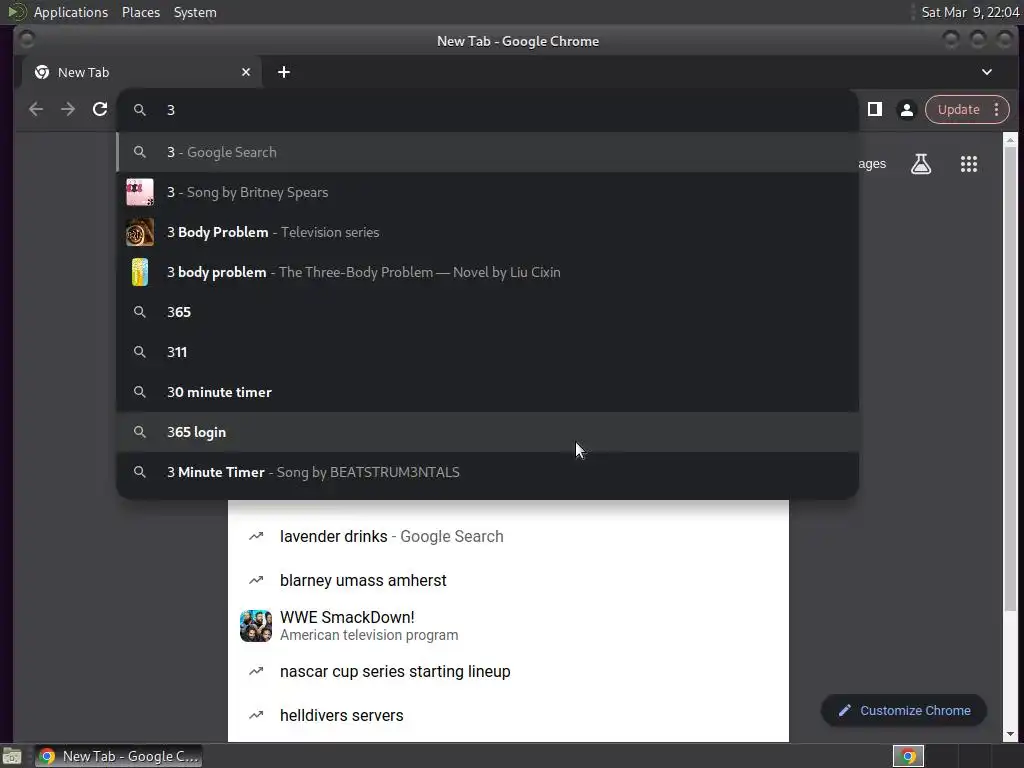
Task: Choose '3 Body Problem - Television series' suggestion
Action: coord(487,232)
